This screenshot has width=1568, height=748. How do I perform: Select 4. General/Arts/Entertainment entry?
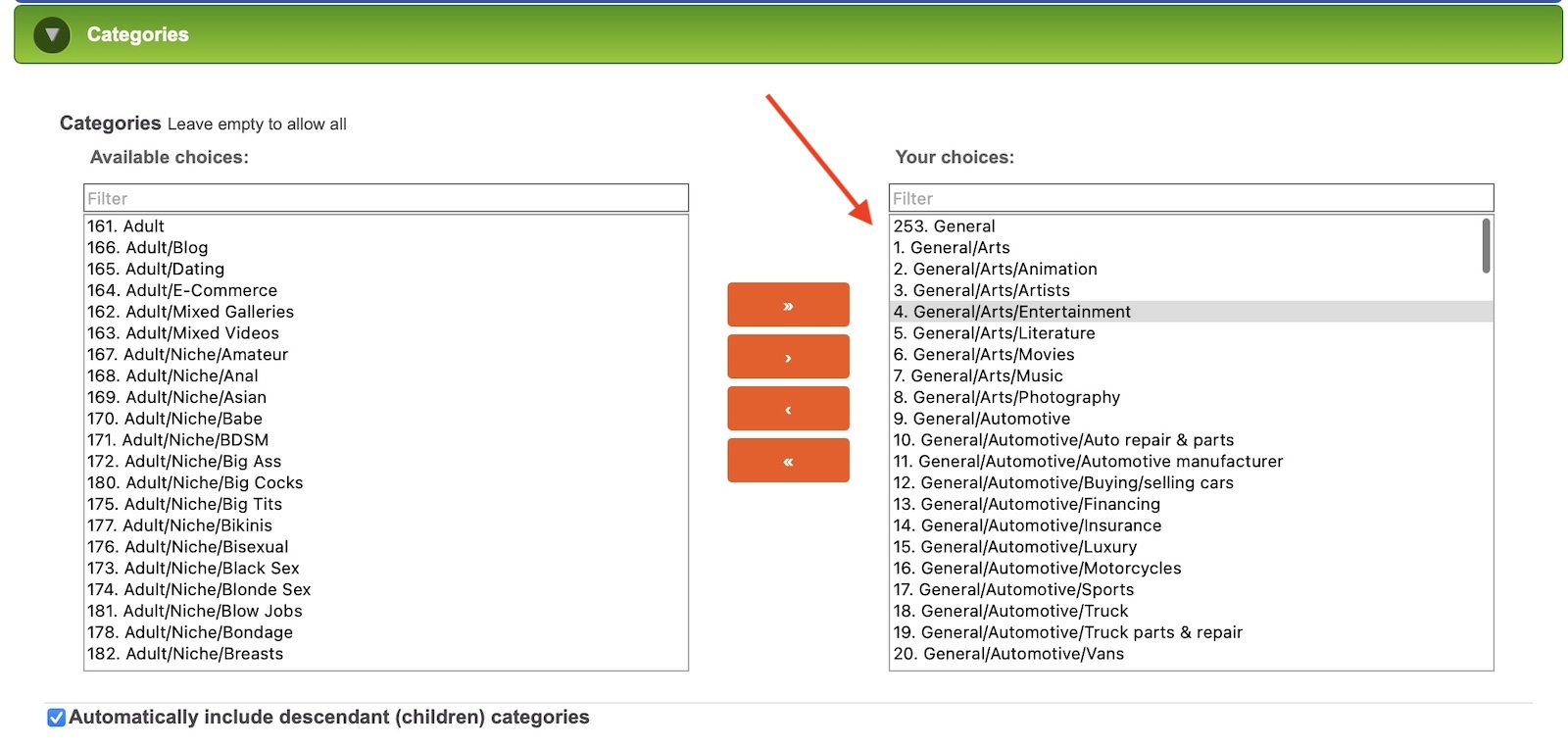click(x=1011, y=312)
